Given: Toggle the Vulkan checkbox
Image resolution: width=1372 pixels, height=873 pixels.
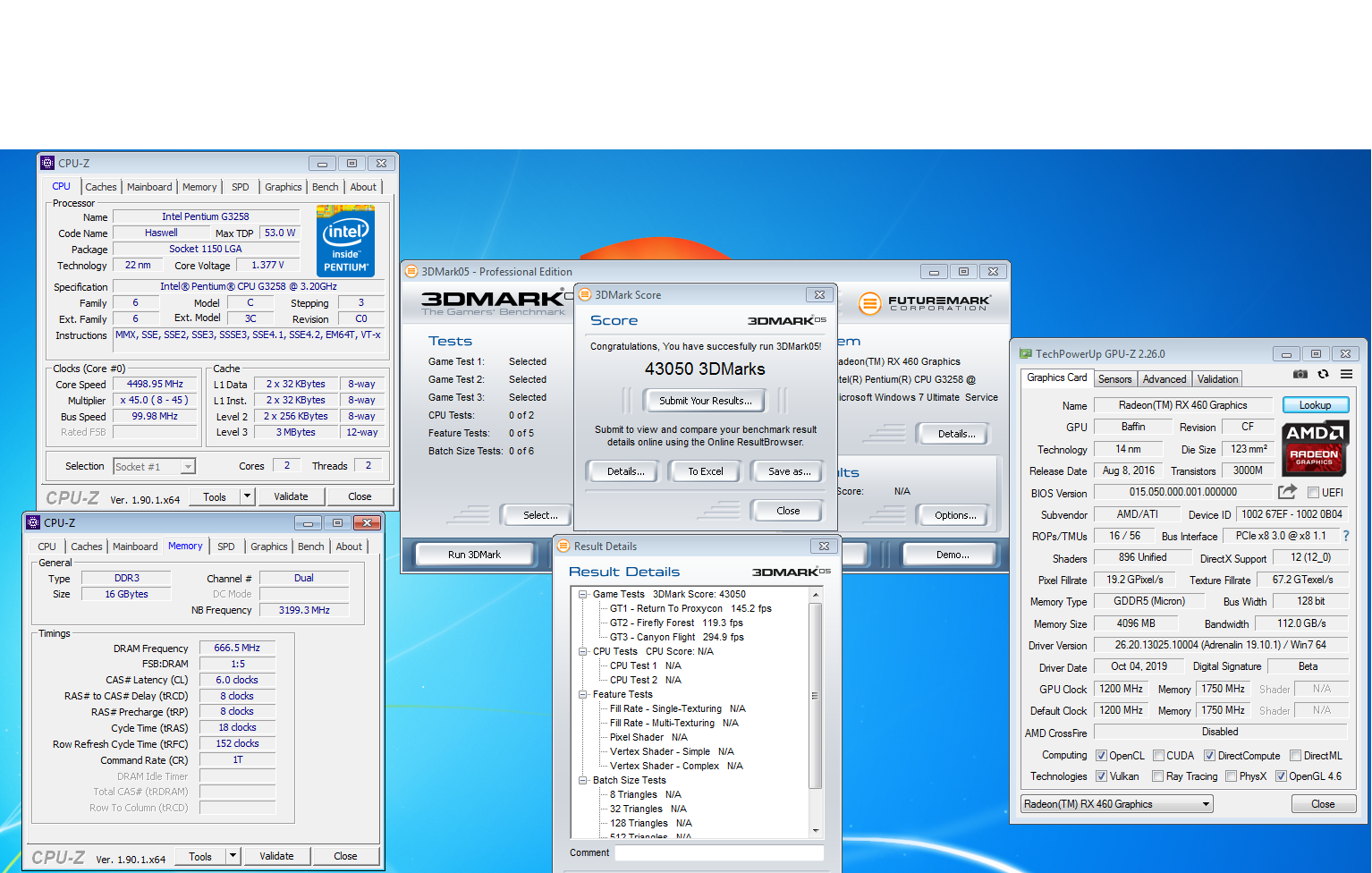Looking at the screenshot, I should pyautogui.click(x=1101, y=776).
